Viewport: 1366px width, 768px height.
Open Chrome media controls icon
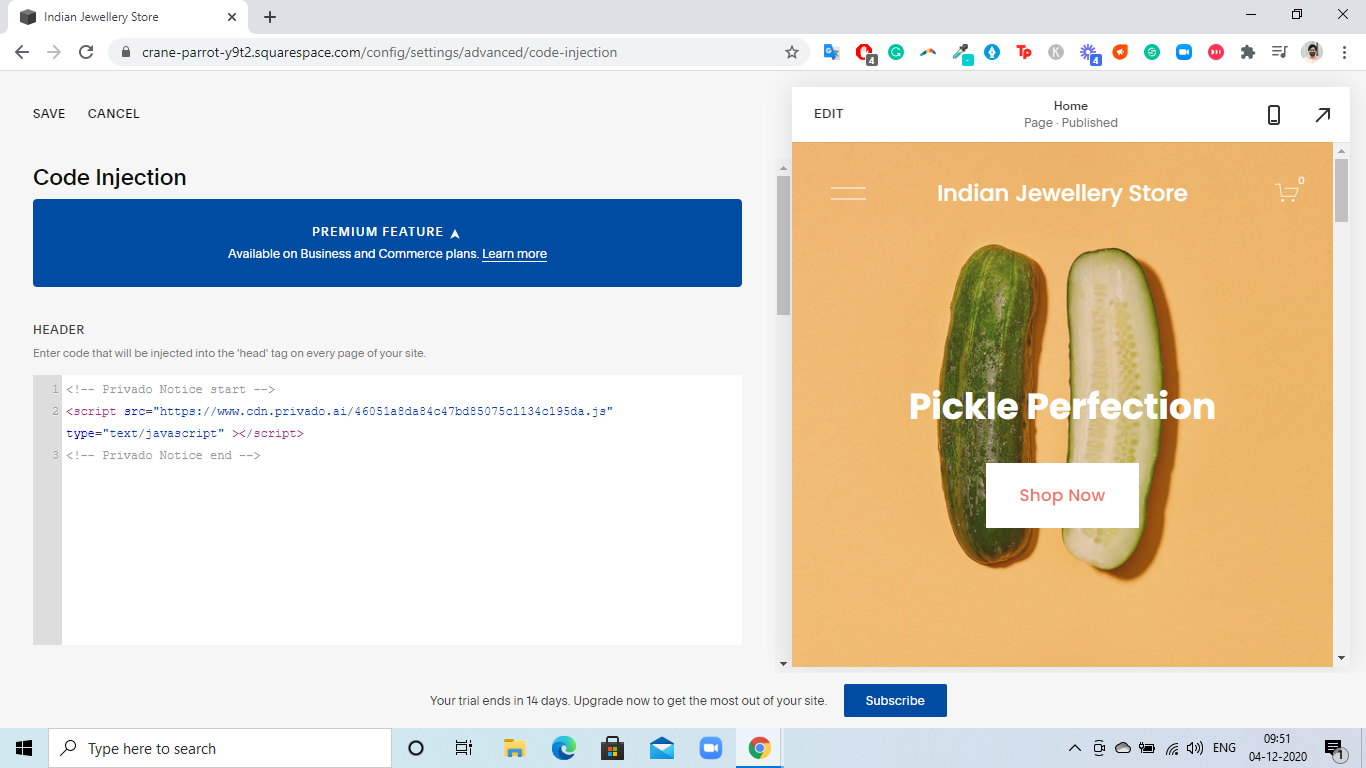point(1280,52)
